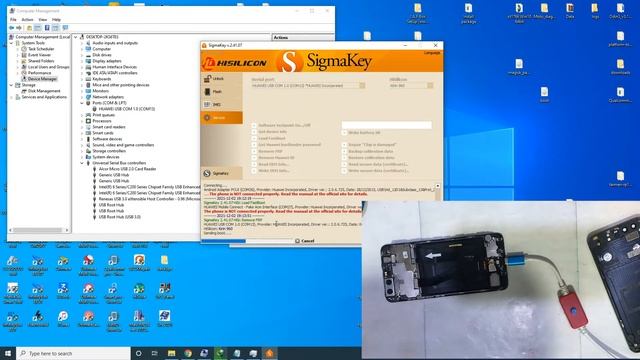Toggle the Load Fastboot option
This screenshot has width=640, height=360.
pos(254,138)
